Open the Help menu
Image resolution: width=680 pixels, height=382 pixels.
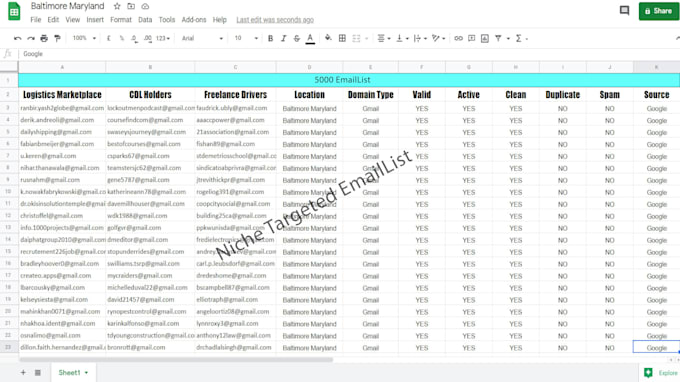click(219, 20)
